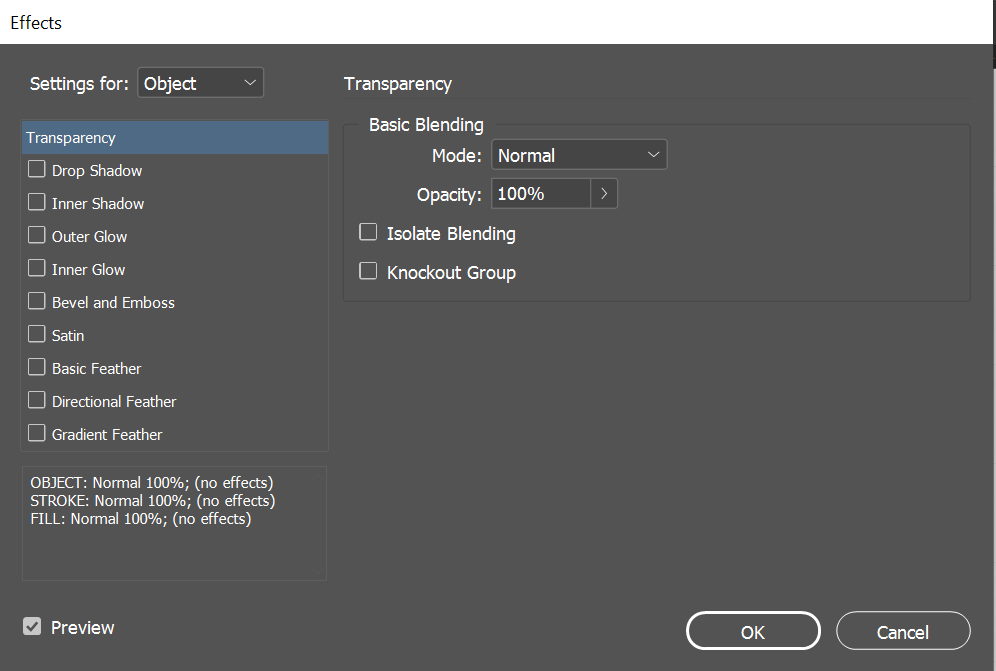Turn on the Gradient Feather checkbox
This screenshot has width=996, height=671.
click(x=37, y=434)
